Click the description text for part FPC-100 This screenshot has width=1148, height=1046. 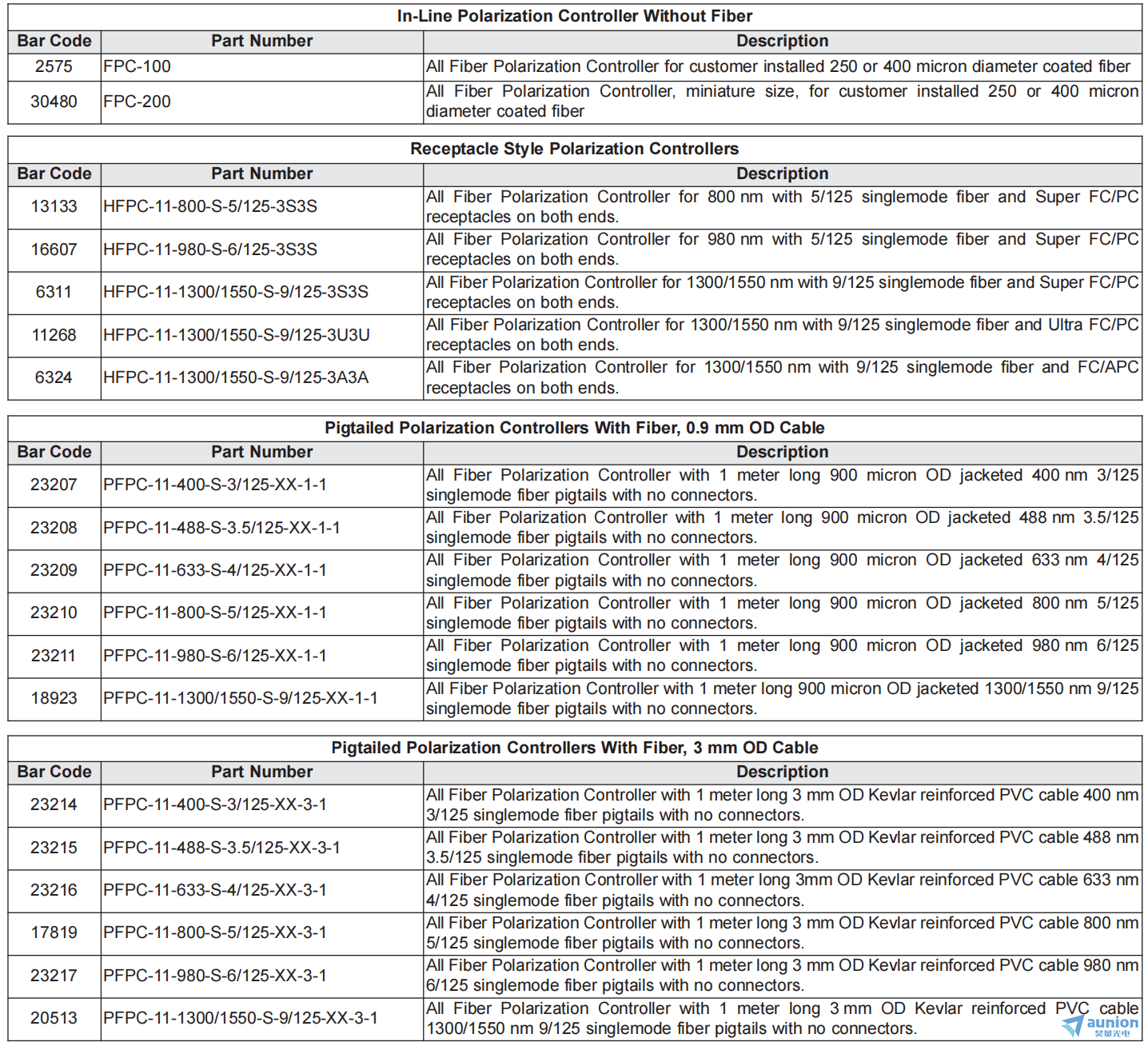click(778, 66)
